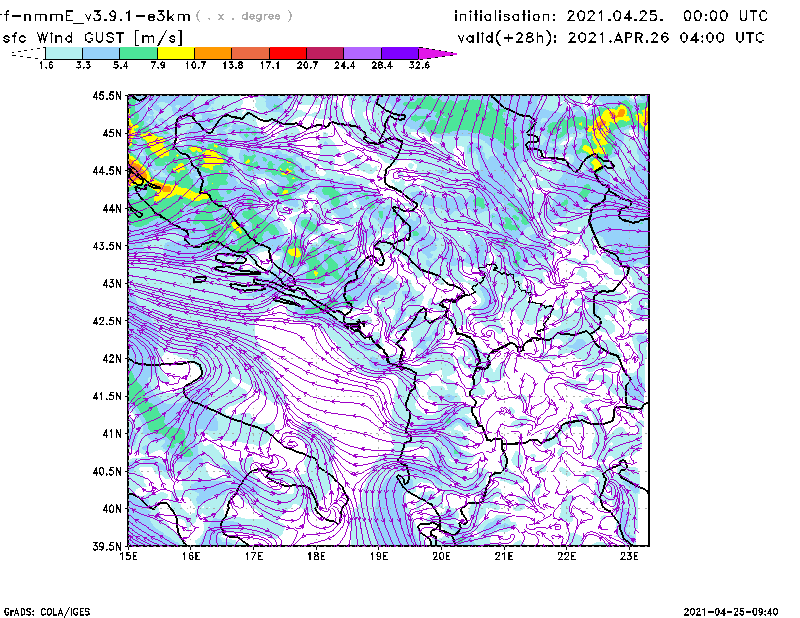Click the "valid(+28h): 2021.APR.26 04:00 UTC" line
Screen dimensions: 800x618
pos(611,38)
